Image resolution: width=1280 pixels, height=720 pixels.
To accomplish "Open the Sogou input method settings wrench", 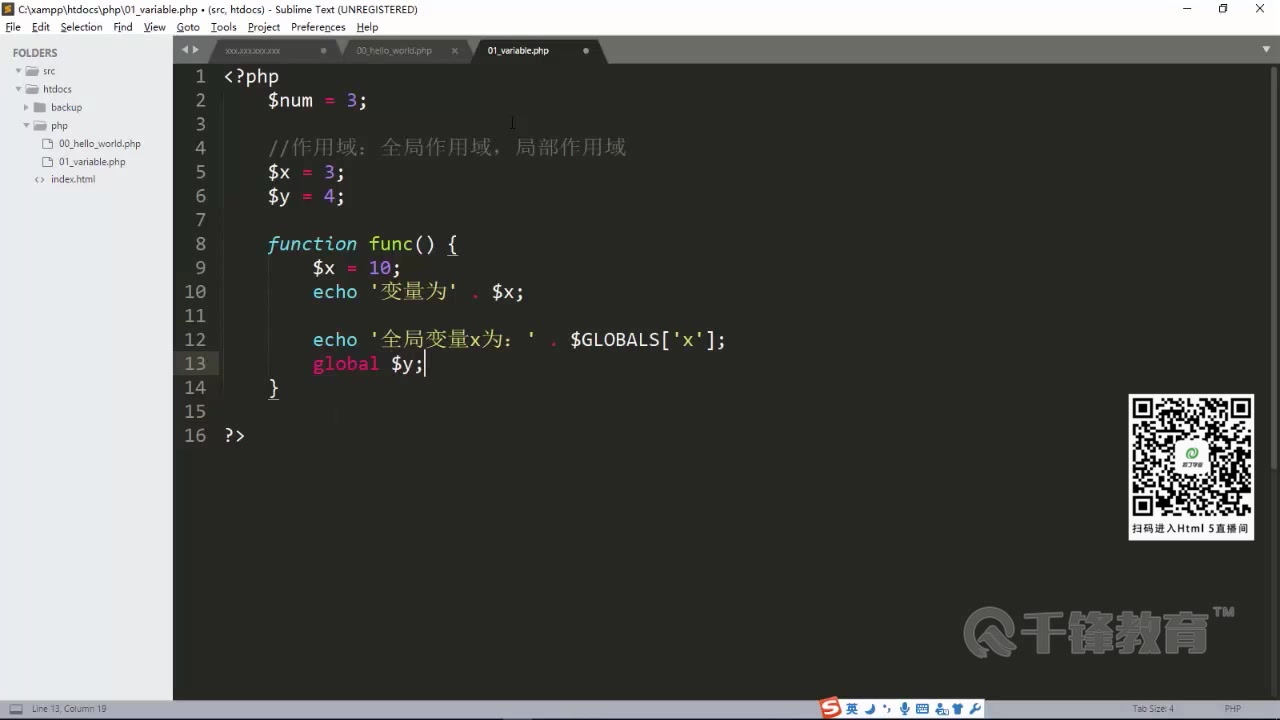I will (x=975, y=708).
